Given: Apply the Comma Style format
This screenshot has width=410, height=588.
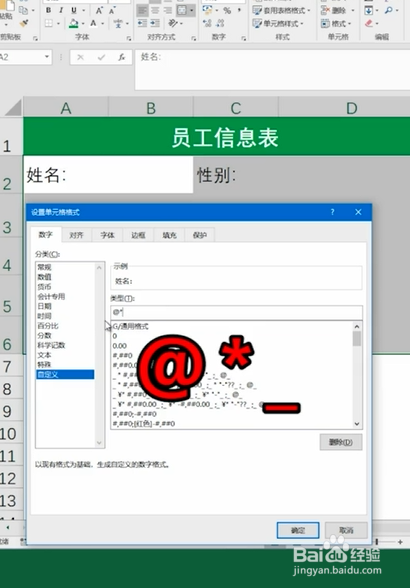Looking at the screenshot, I should [x=239, y=10].
